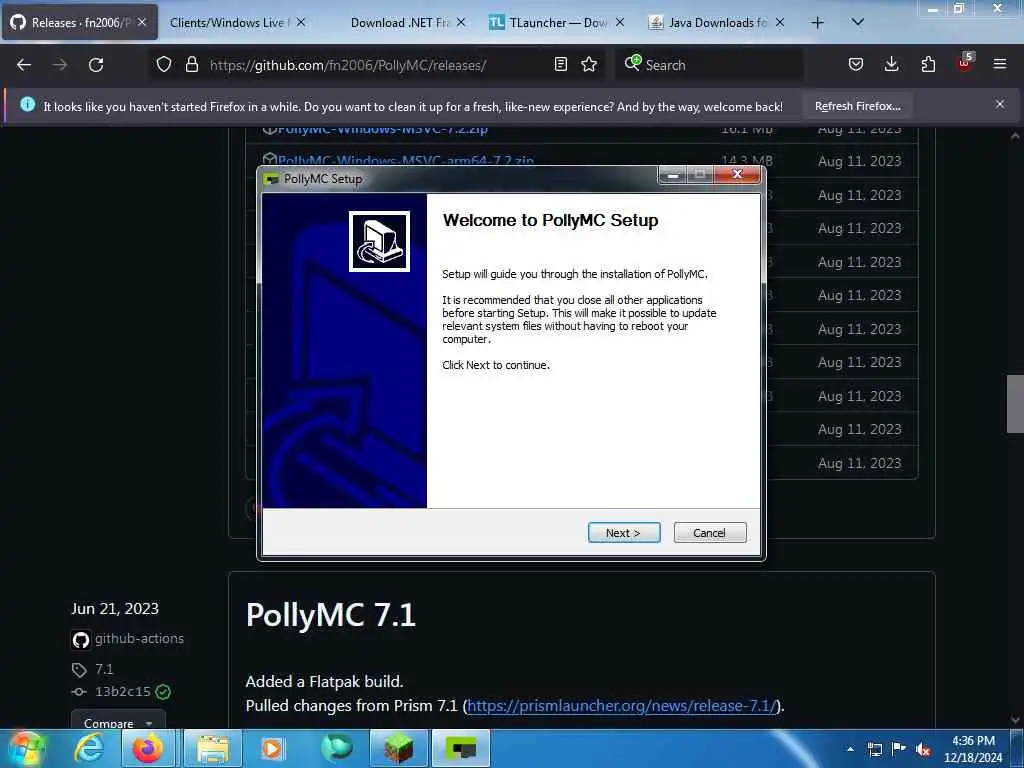Open the extensions puzzle icon

click(928, 64)
